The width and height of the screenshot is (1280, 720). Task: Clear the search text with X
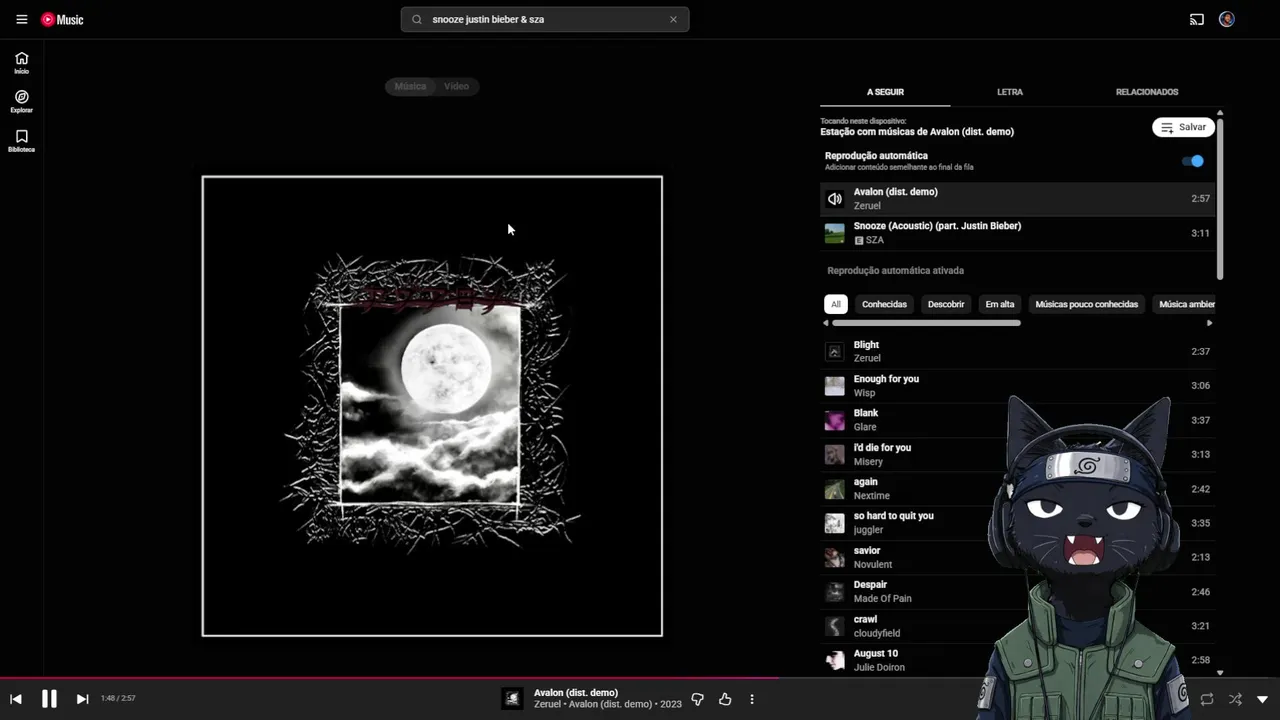click(673, 19)
